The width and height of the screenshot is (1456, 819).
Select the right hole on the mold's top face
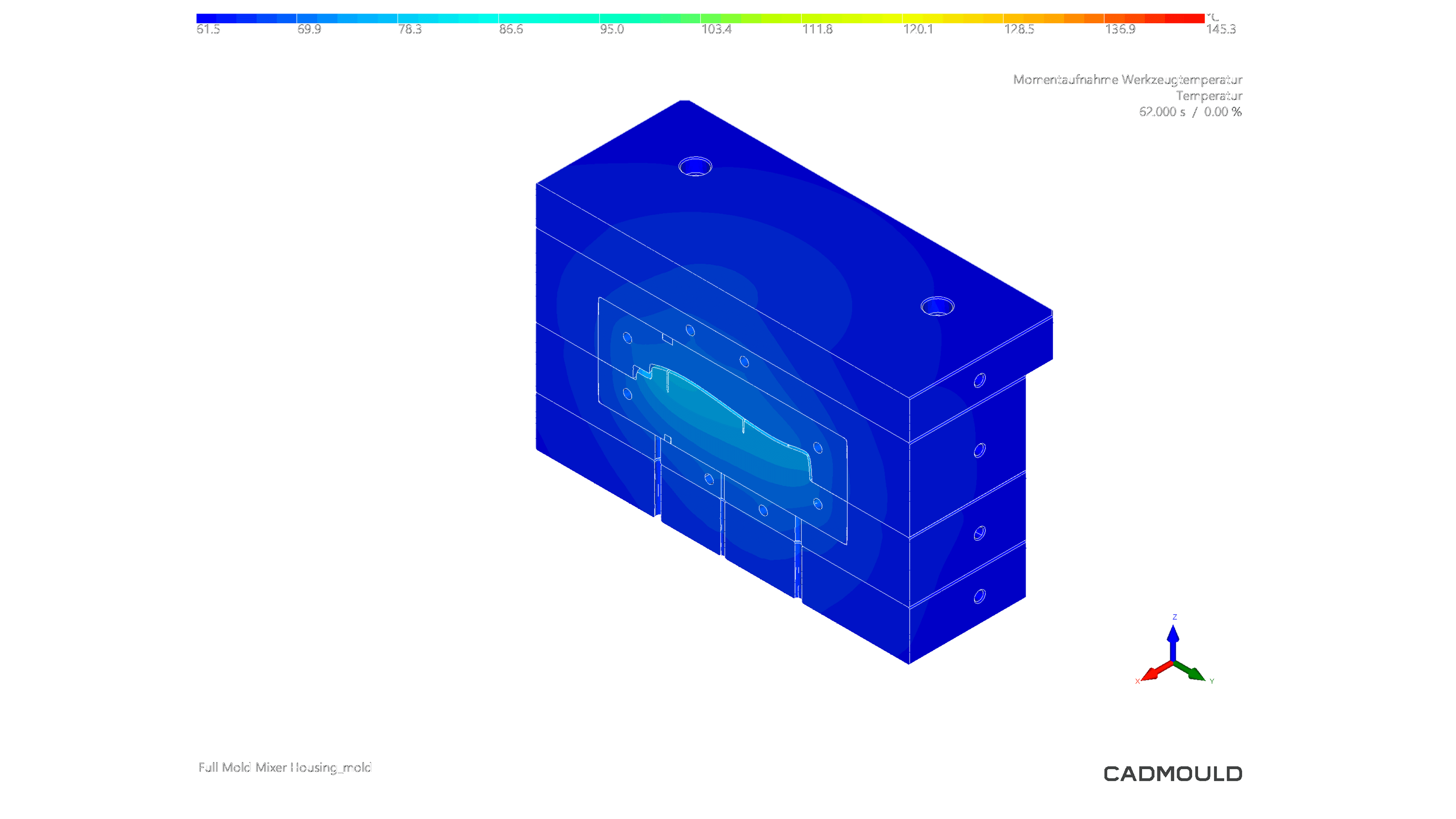937,307
